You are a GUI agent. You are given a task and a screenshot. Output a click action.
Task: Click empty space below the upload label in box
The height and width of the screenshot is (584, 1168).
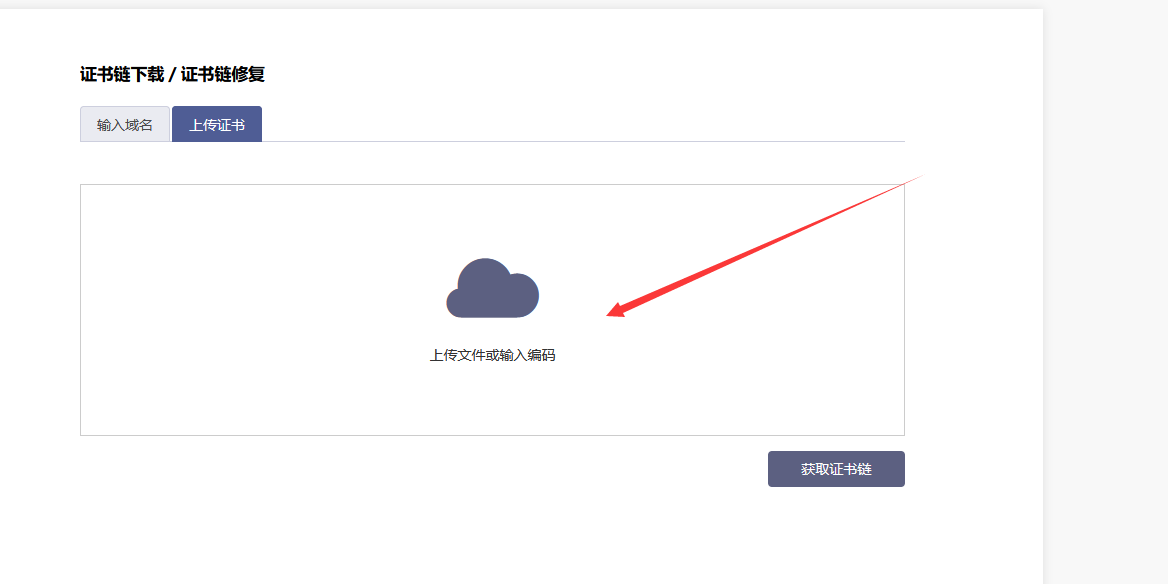pyautogui.click(x=492, y=399)
